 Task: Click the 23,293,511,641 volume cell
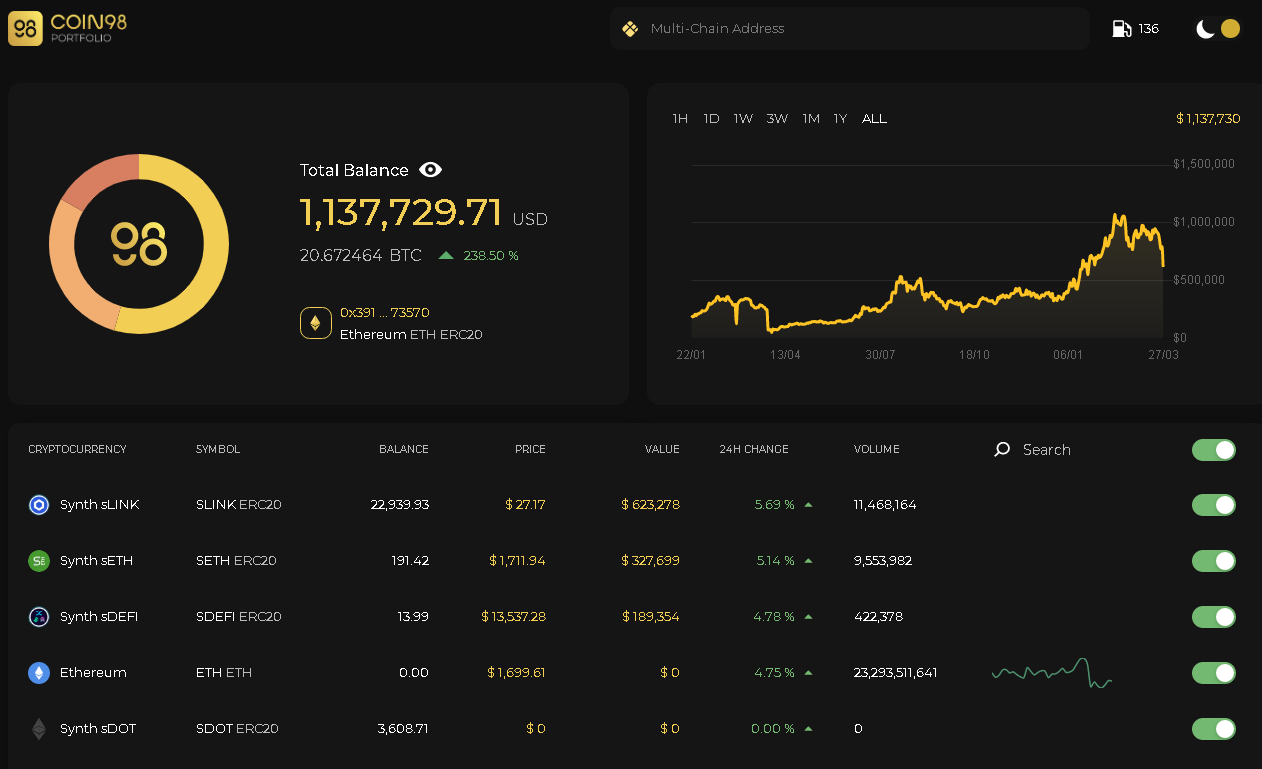tap(896, 673)
